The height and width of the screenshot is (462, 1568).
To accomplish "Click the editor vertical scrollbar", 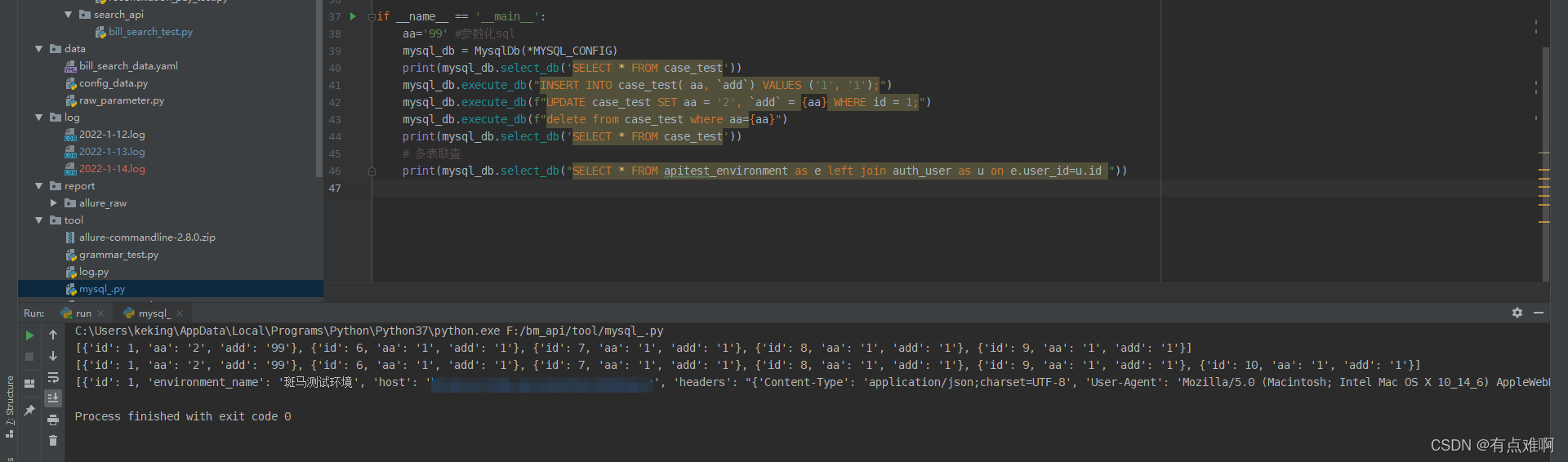I will click(1545, 163).
